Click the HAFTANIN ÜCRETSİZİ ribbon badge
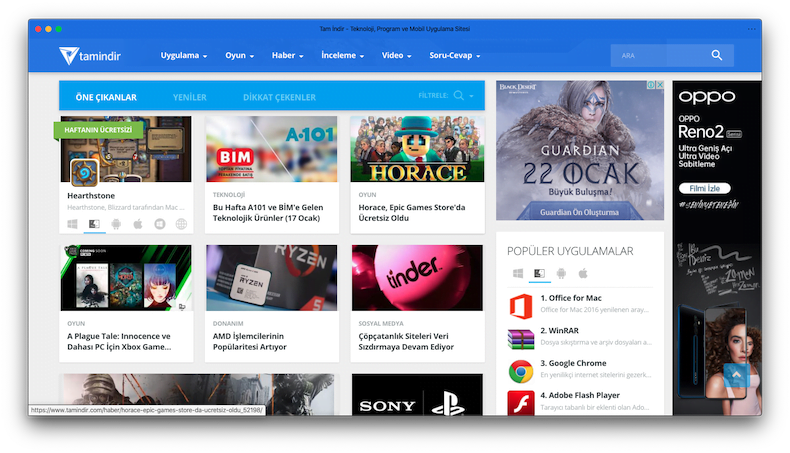Screen dimensions: 790x453 (x=97, y=130)
